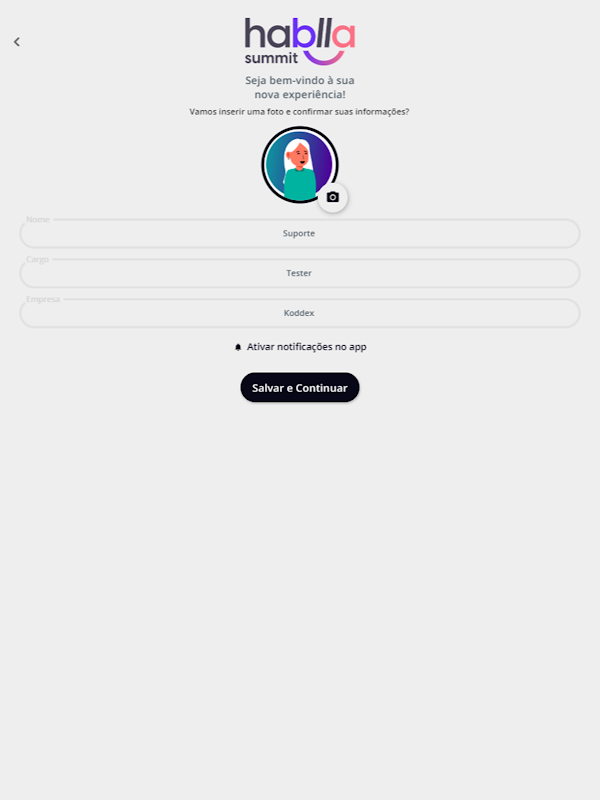This screenshot has width=600, height=800.
Task: Click the habla logo at top
Action: click(x=300, y=41)
